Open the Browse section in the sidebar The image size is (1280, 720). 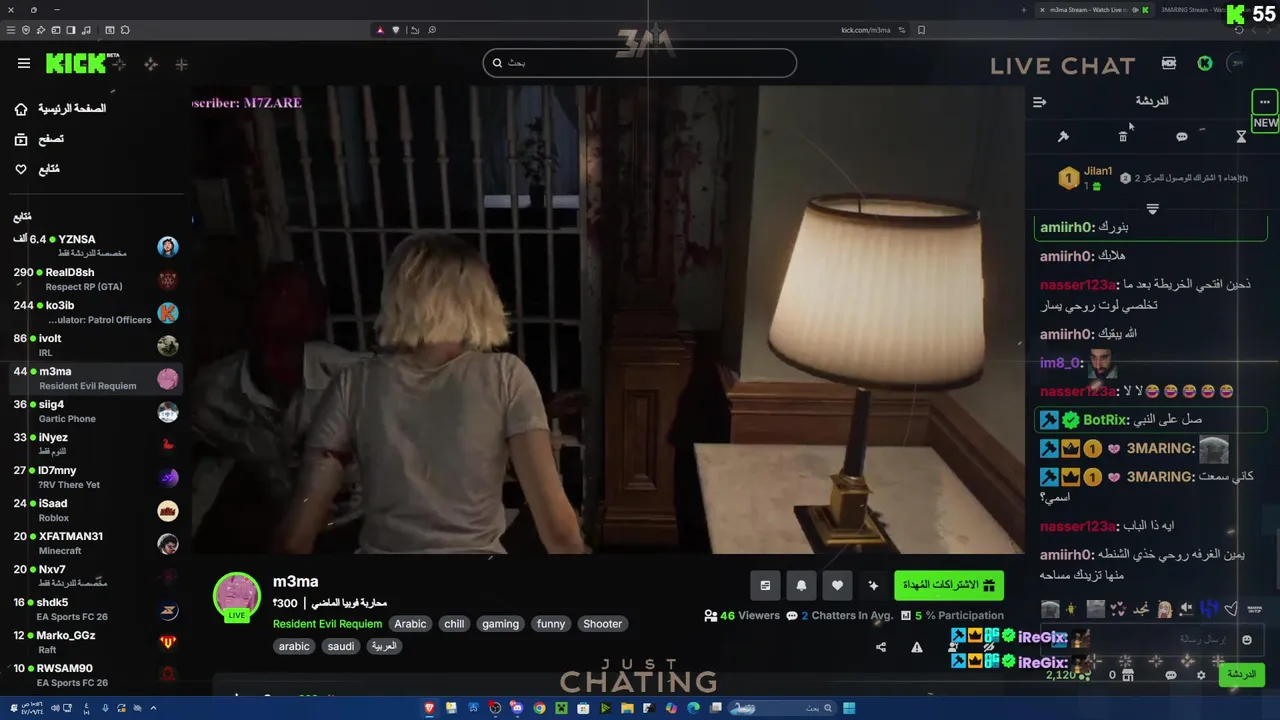coord(39,139)
